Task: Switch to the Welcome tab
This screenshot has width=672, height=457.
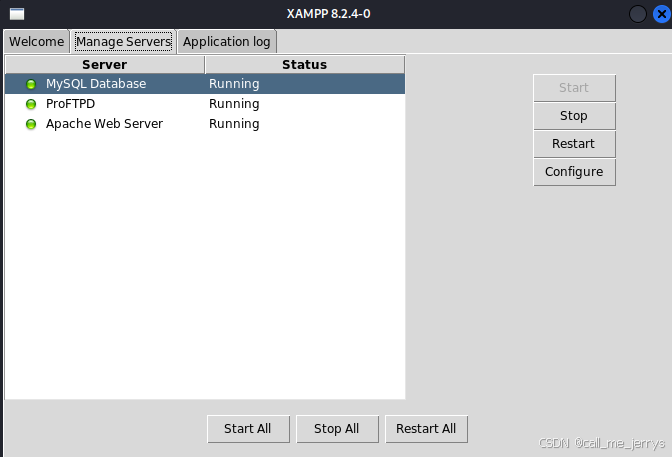Action: (x=36, y=42)
